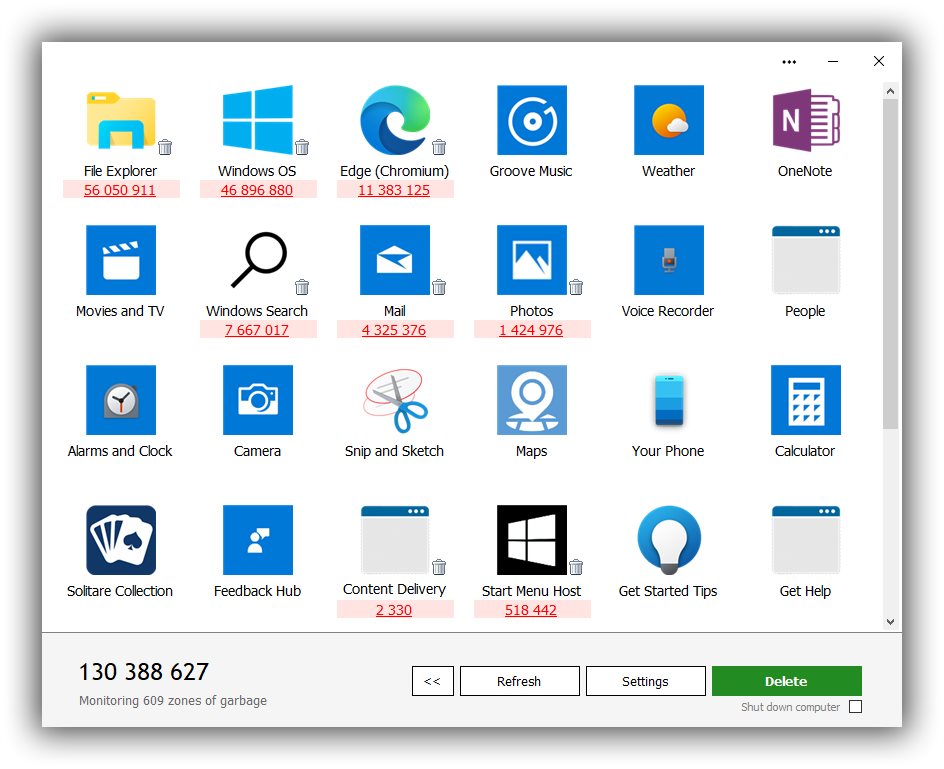
Task: Click the scrollbar down arrow
Action: click(x=890, y=621)
